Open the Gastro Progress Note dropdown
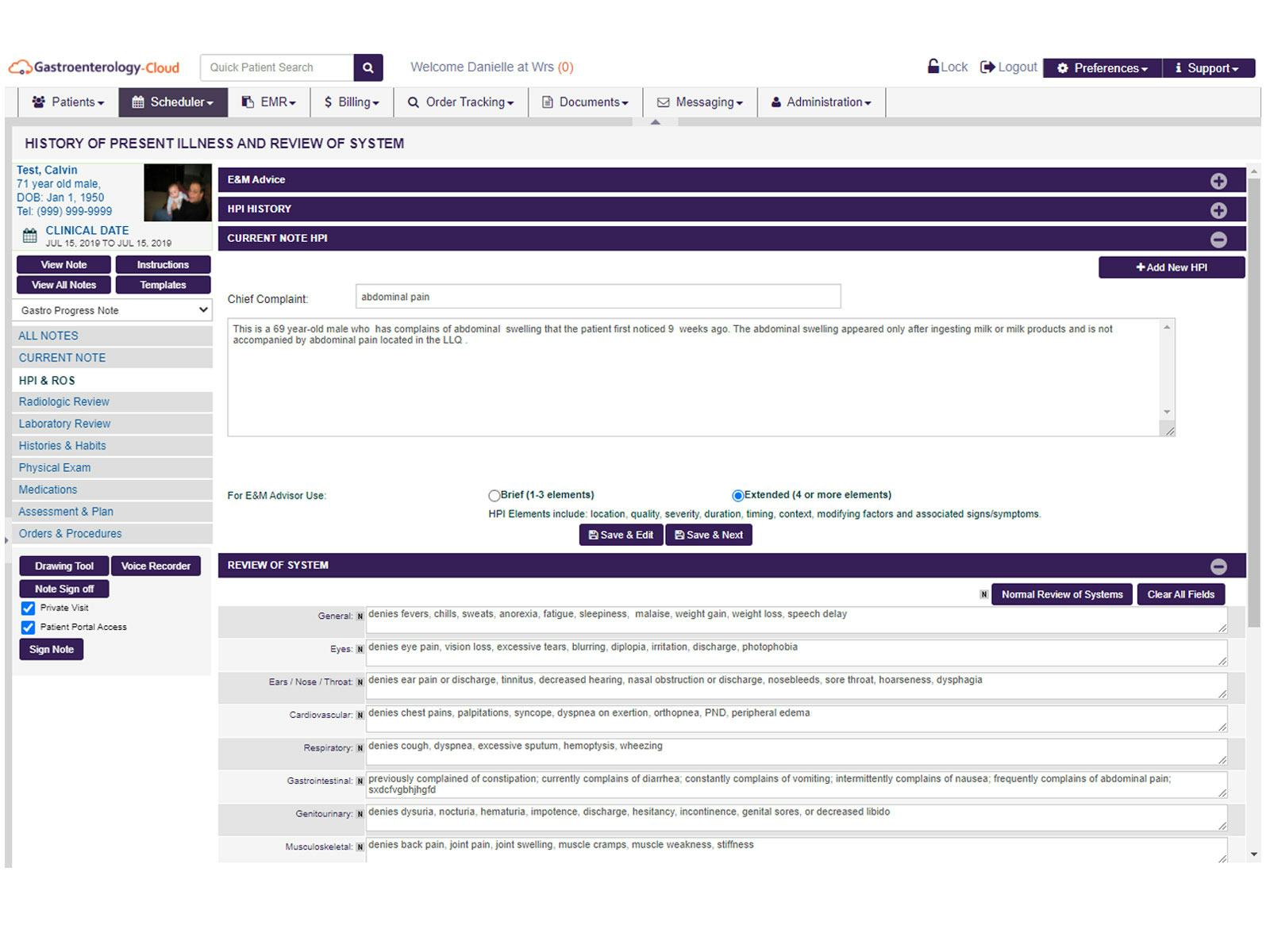Image resolution: width=1270 pixels, height=952 pixels. [x=111, y=310]
